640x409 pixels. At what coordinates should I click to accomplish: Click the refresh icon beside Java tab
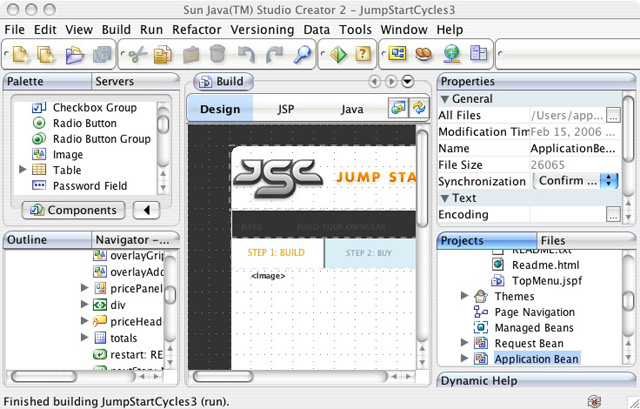419,108
